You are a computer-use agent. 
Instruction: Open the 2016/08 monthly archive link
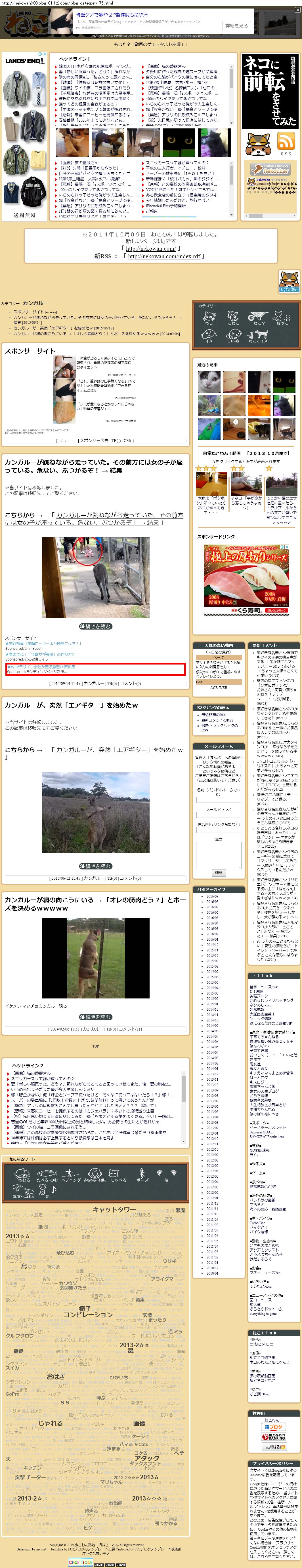tap(212, 902)
